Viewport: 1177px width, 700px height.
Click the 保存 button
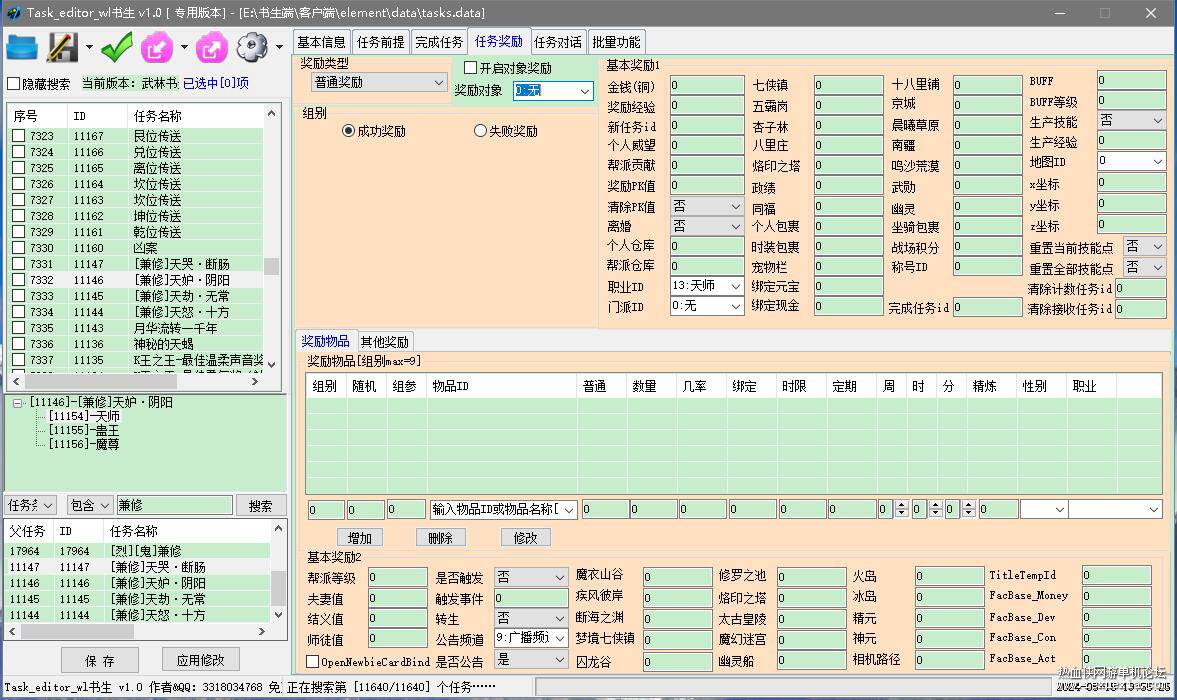100,660
